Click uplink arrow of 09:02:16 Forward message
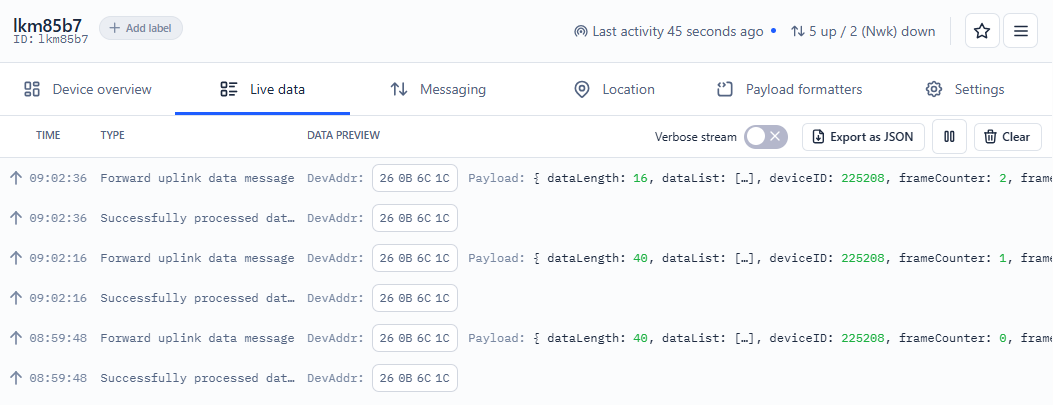The height and width of the screenshot is (405, 1053). pos(16,258)
